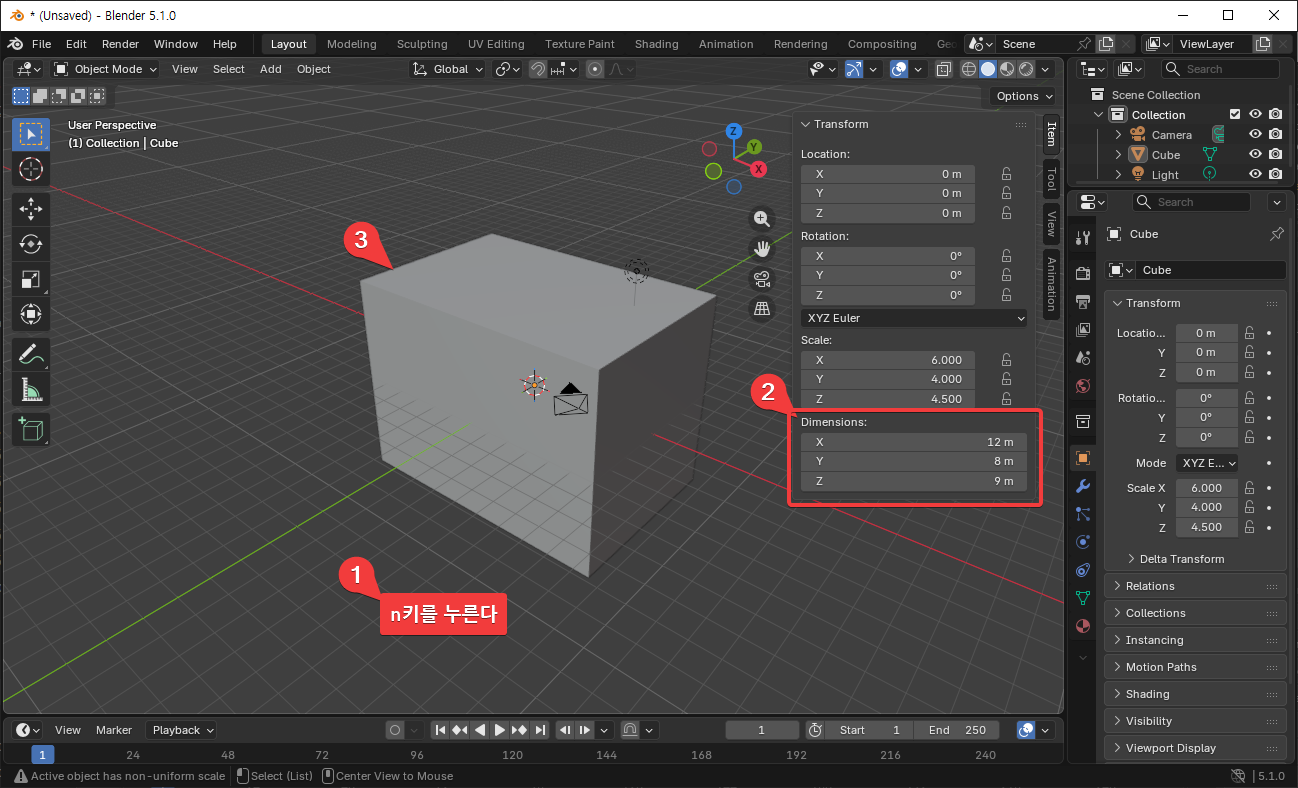The height and width of the screenshot is (788, 1298).
Task: Select the Move tool in the toolbar
Action: [31, 208]
